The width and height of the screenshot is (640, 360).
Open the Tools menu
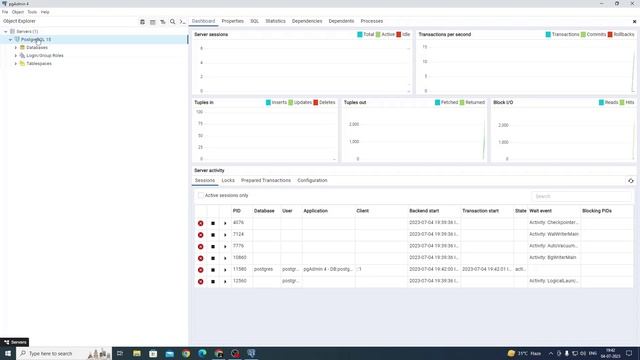click(x=32, y=12)
